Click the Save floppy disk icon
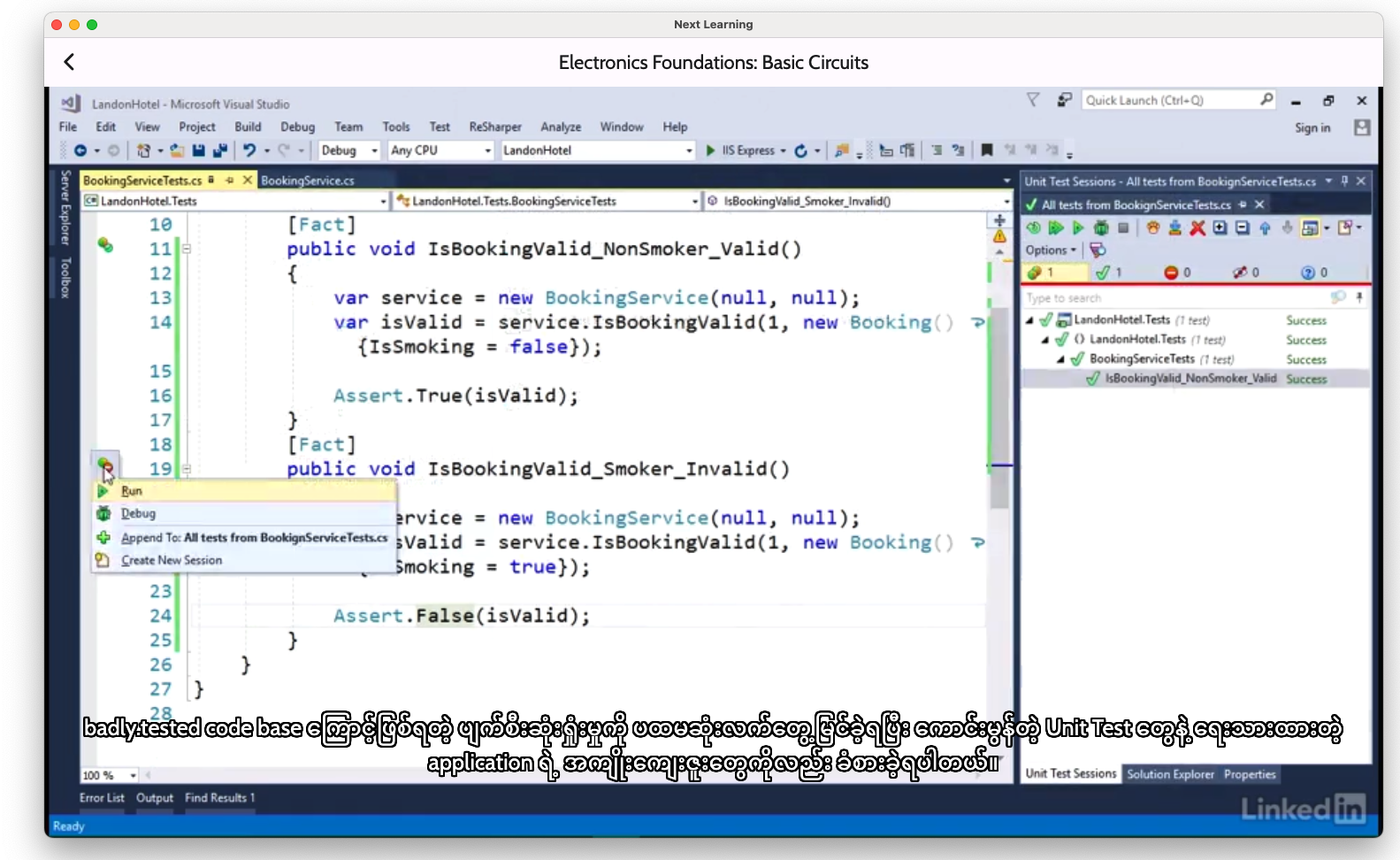The height and width of the screenshot is (860, 1400). pos(199,150)
